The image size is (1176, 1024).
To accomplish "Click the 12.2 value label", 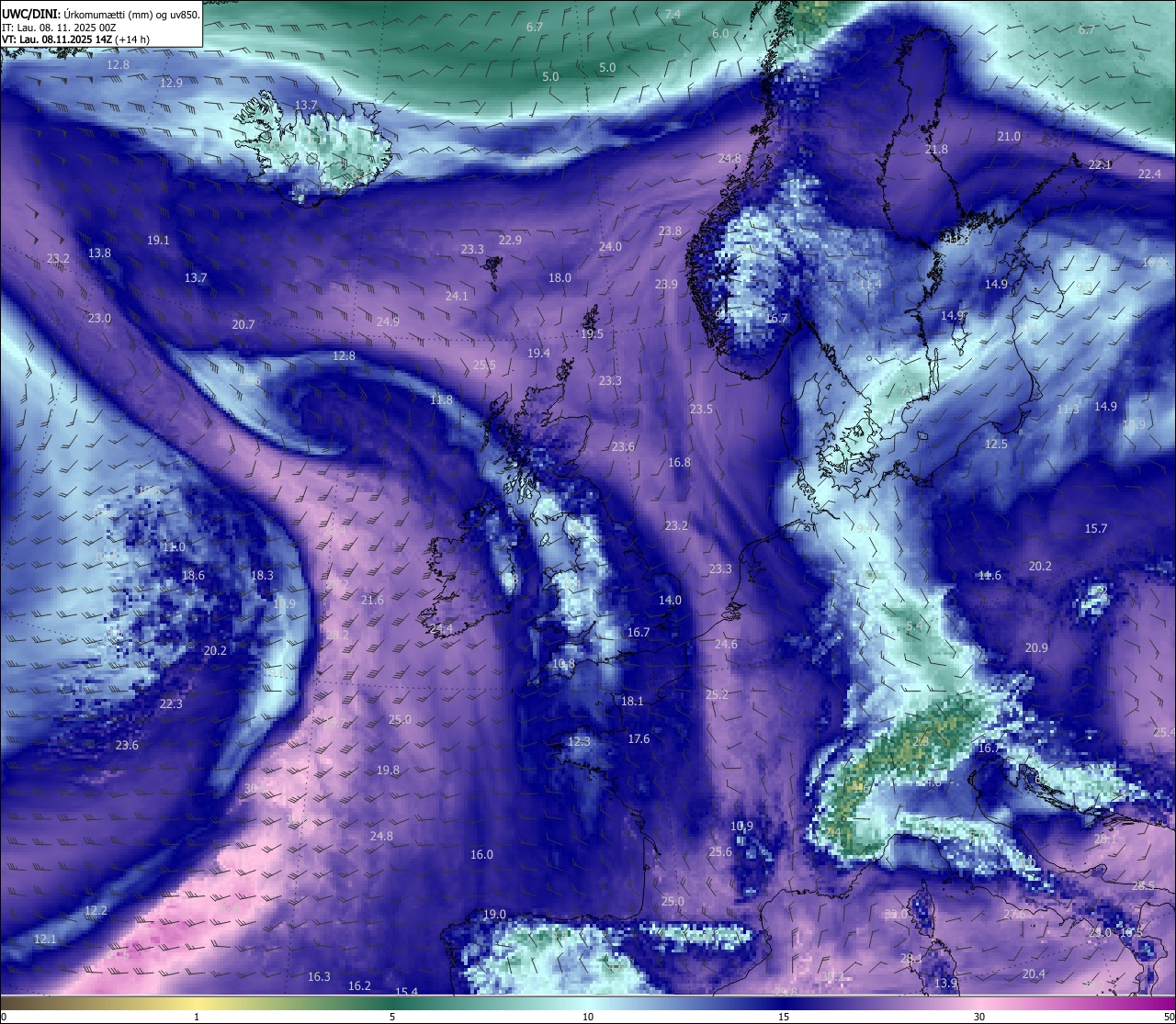I will click(x=96, y=911).
